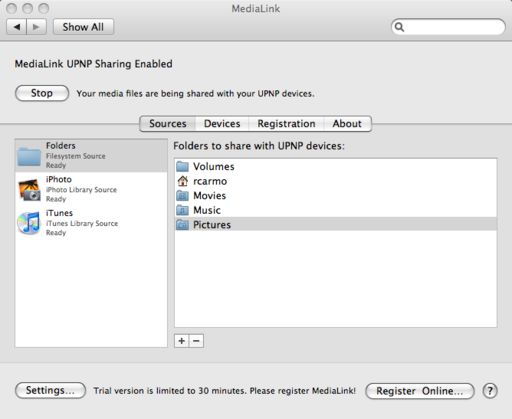Focus the search field in toolbar
This screenshot has height=419, width=512.
click(x=448, y=27)
